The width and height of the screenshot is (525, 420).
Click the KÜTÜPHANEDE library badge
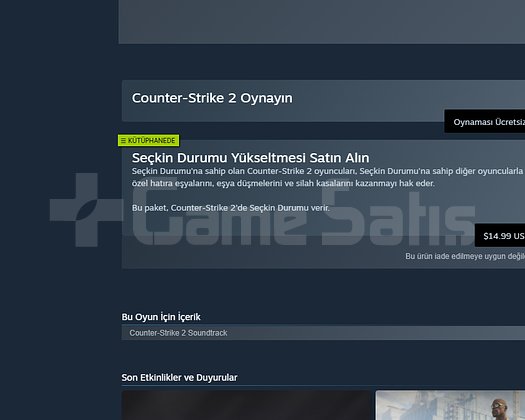coord(148,140)
